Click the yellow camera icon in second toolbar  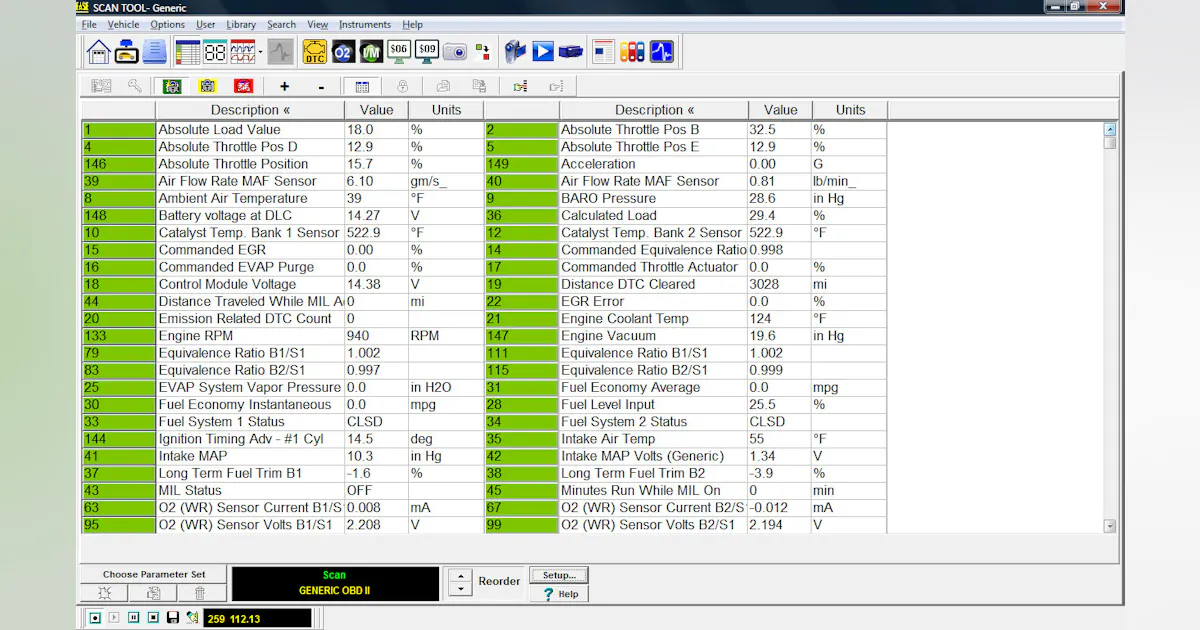tap(207, 87)
